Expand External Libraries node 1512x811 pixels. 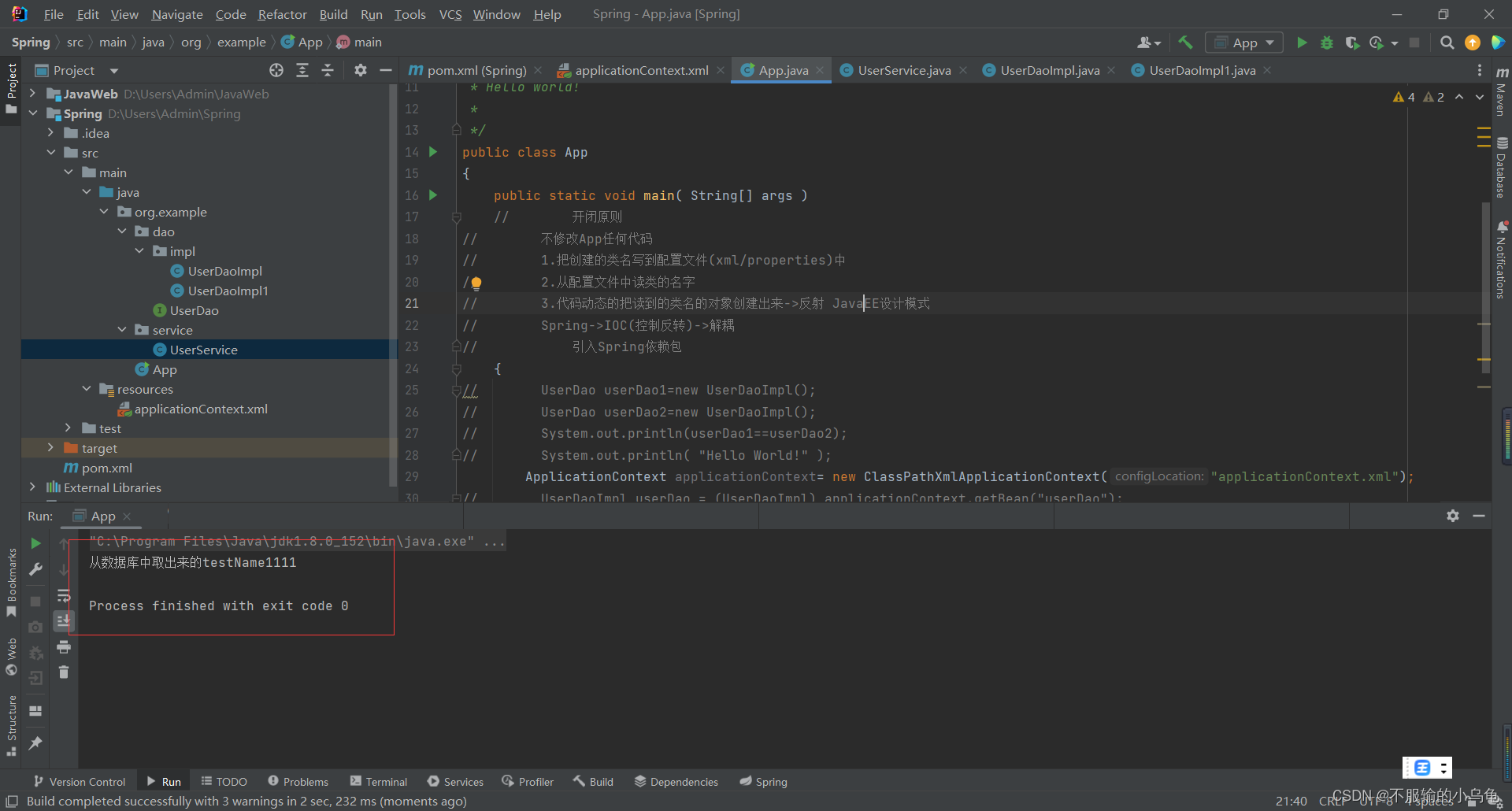click(32, 487)
